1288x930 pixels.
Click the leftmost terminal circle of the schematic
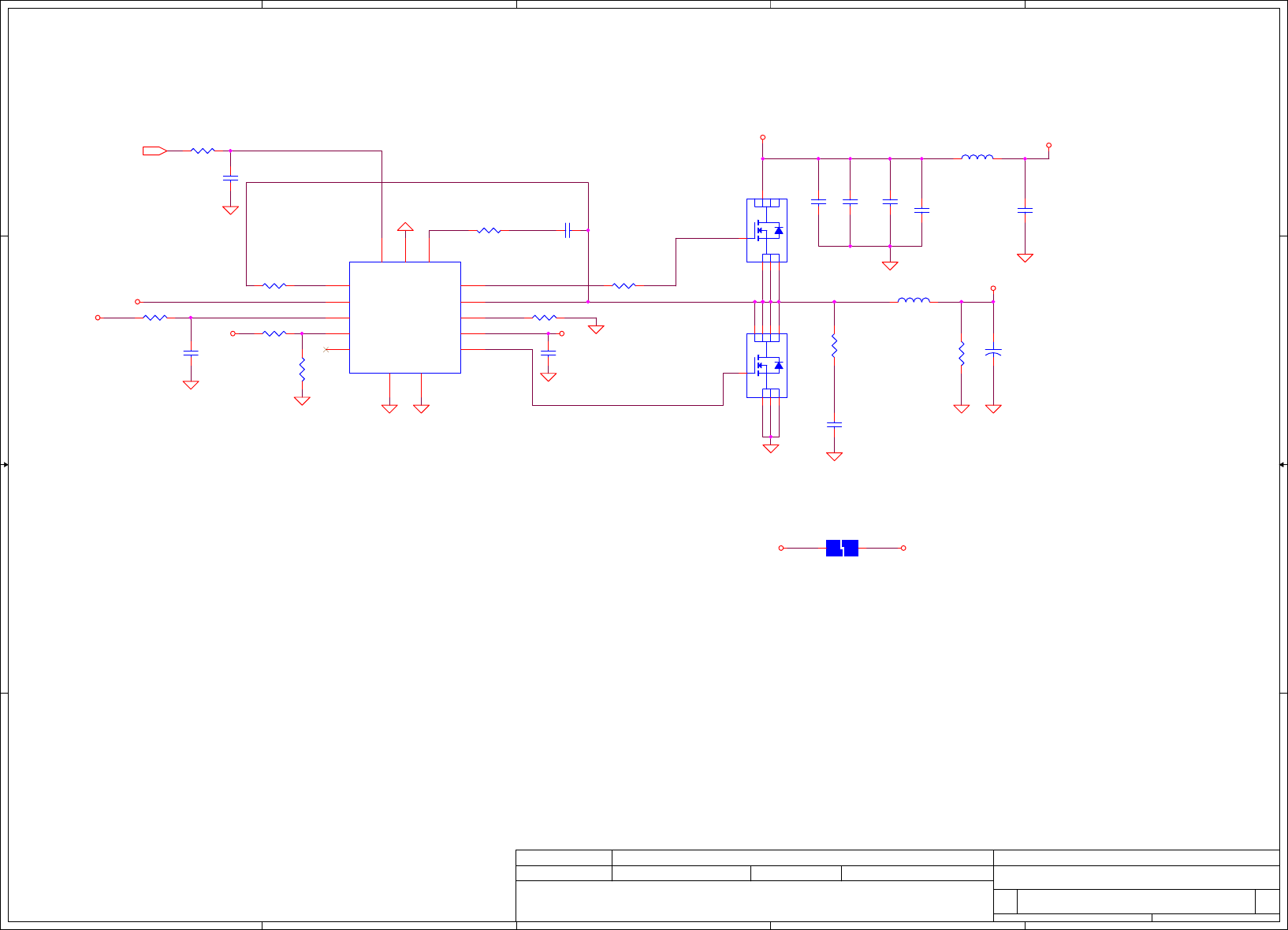[98, 318]
